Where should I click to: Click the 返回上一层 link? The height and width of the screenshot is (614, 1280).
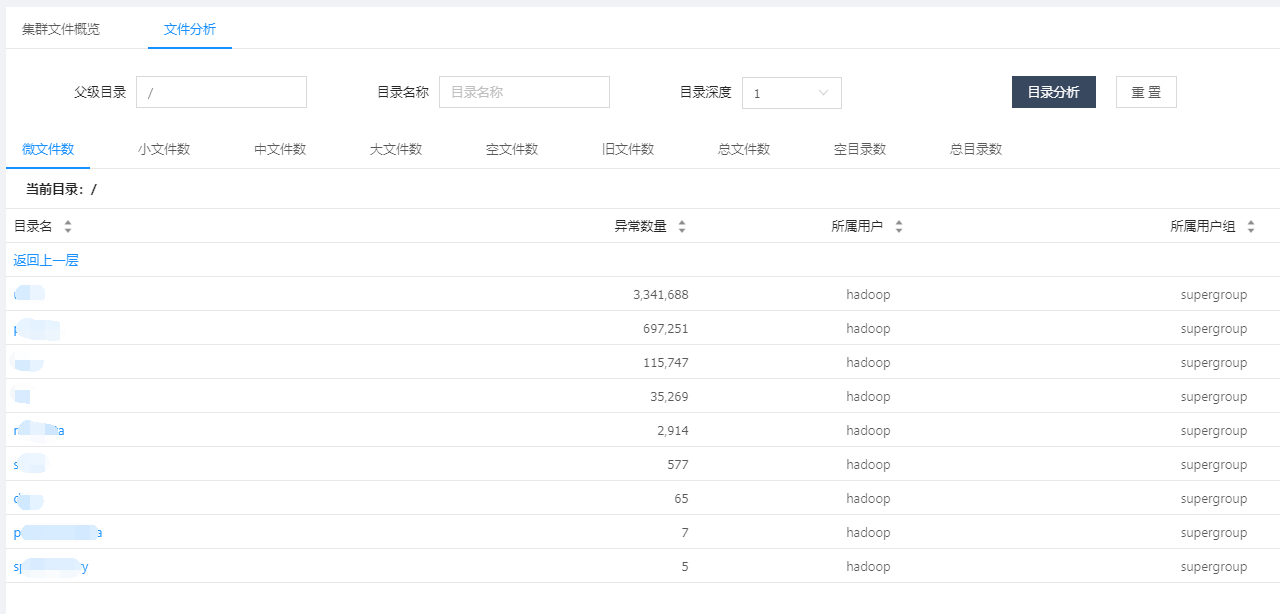[46, 260]
